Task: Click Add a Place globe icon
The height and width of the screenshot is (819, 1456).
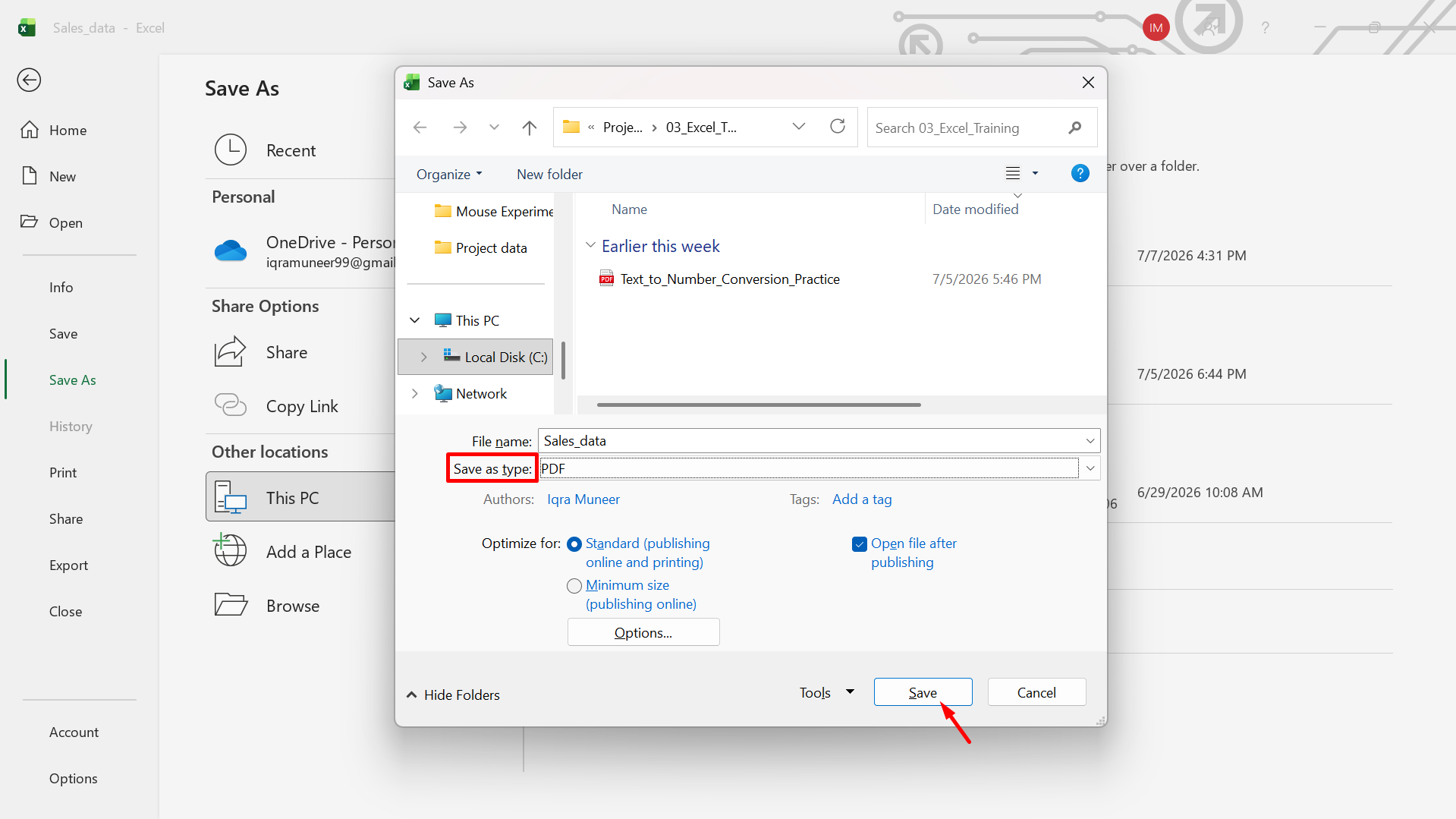Action: [231, 551]
